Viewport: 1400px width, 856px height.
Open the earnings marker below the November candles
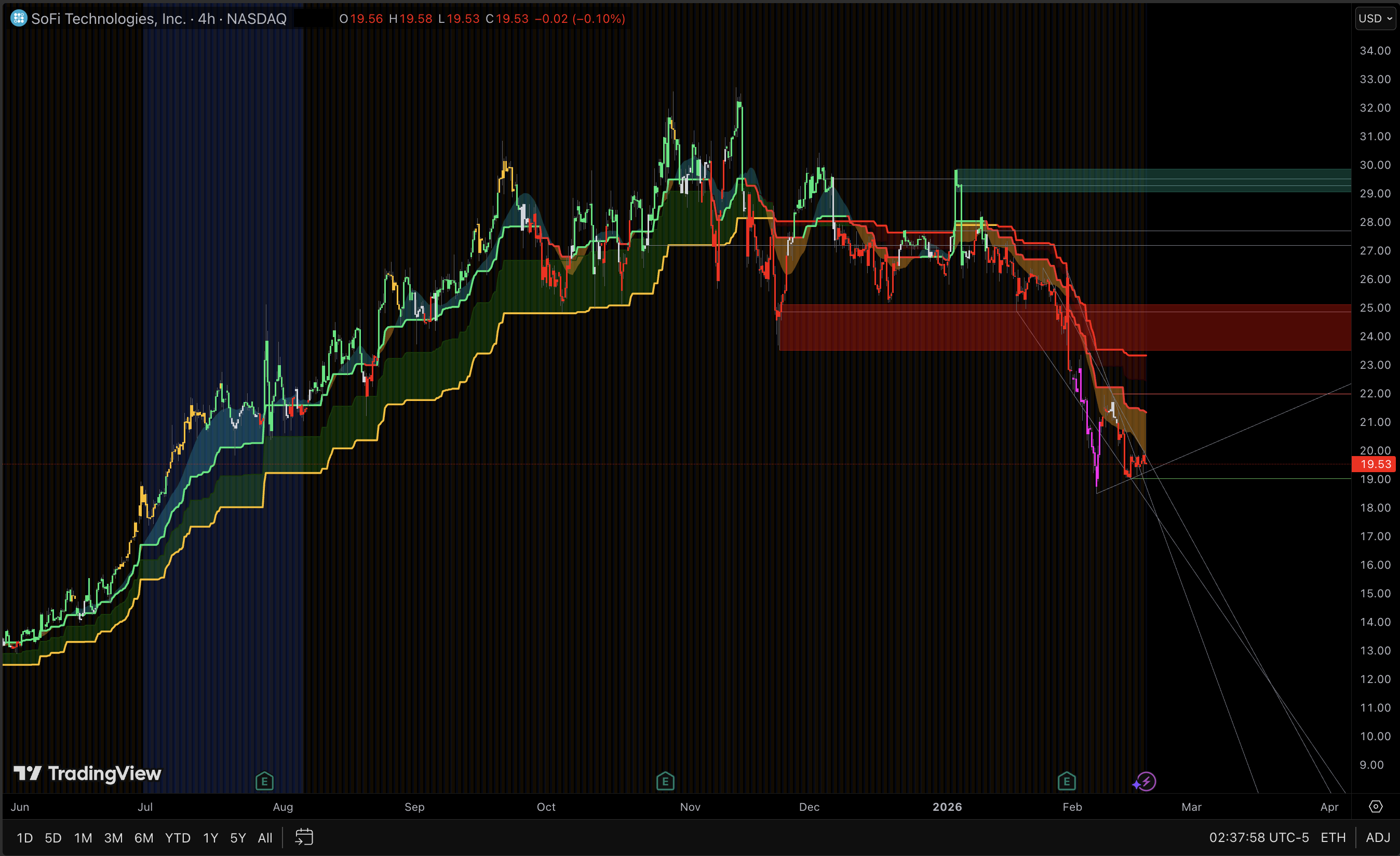click(x=665, y=781)
